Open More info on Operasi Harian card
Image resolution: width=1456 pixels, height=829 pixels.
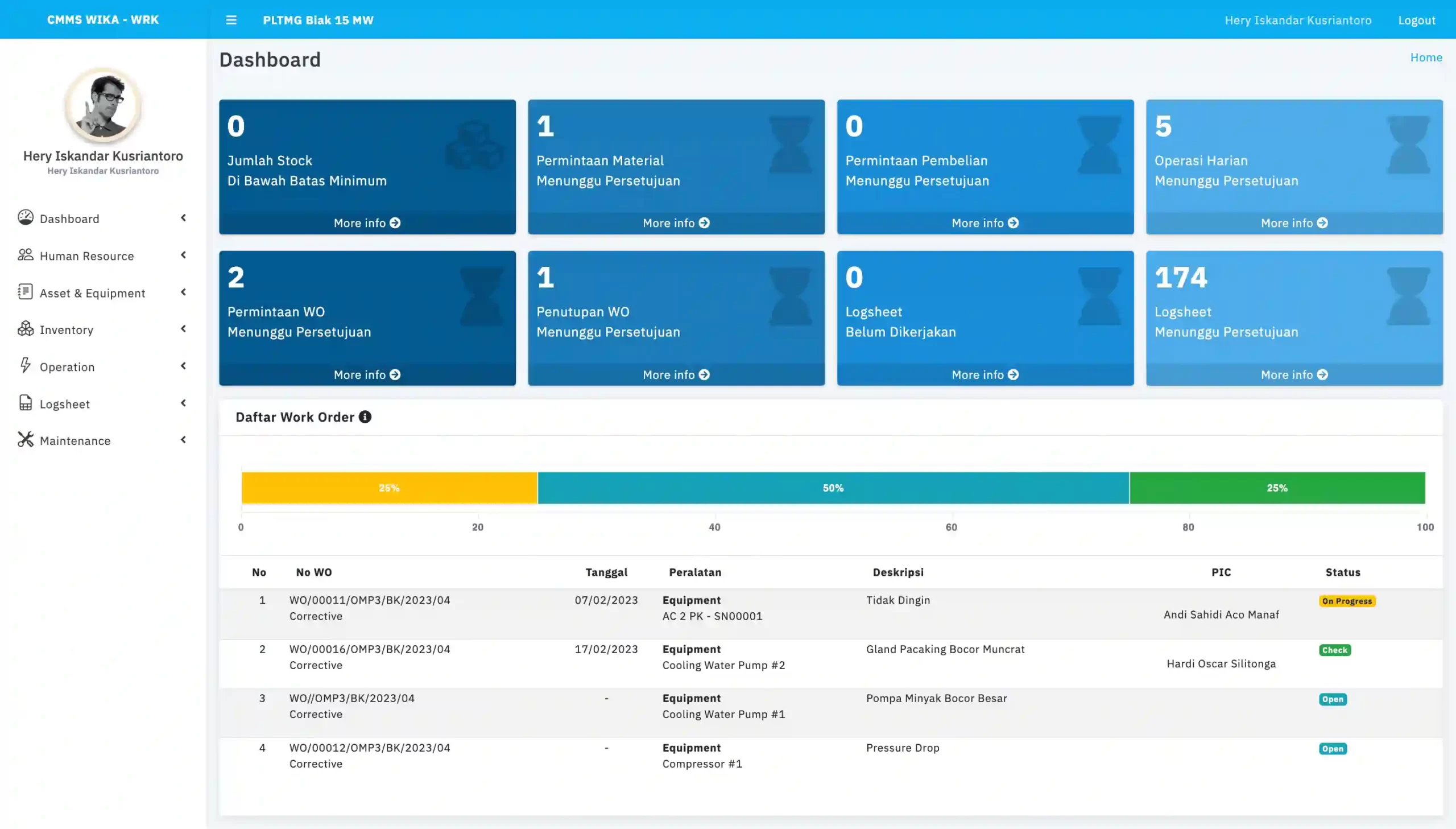click(1294, 223)
